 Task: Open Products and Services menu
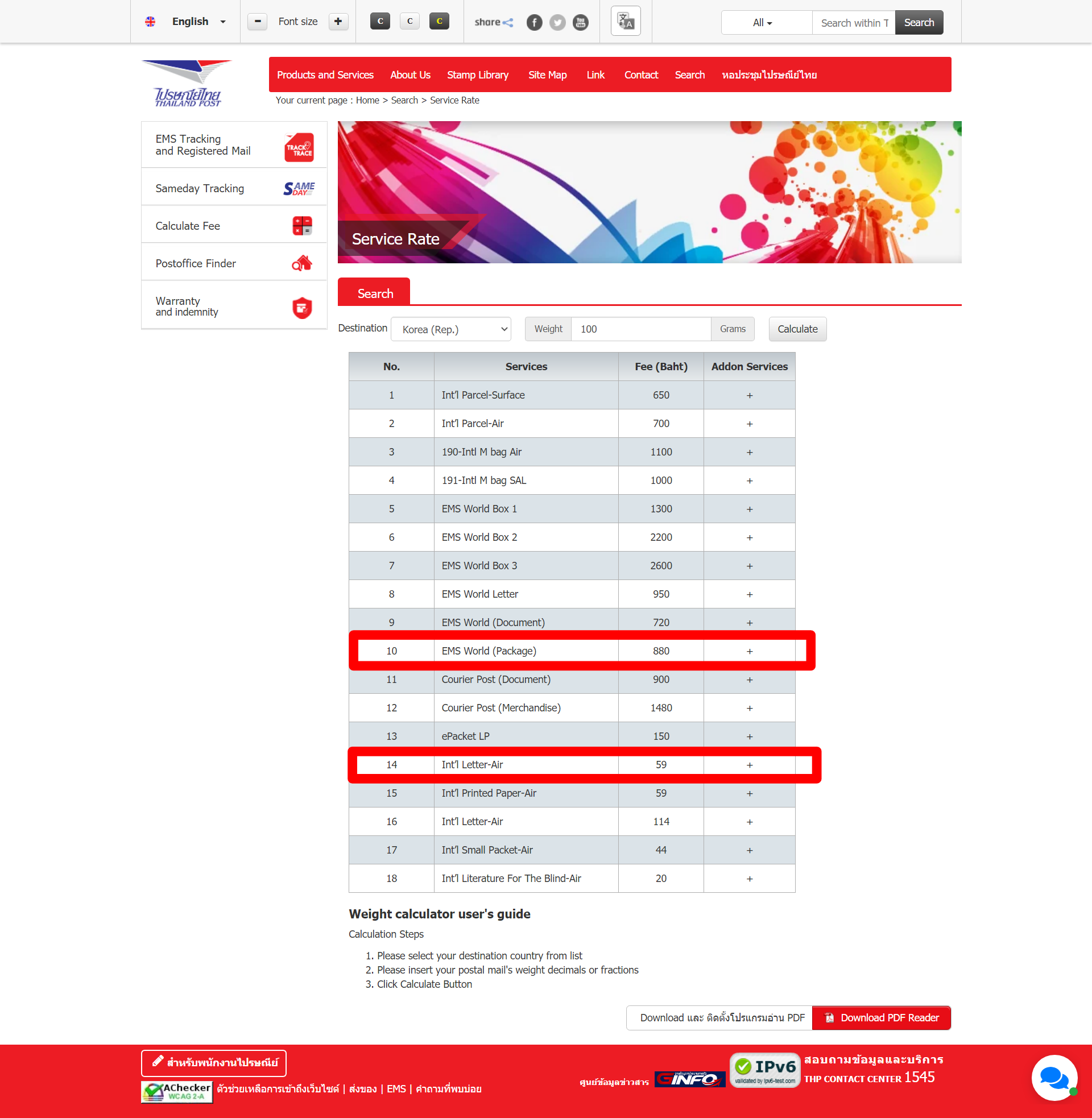click(x=325, y=75)
